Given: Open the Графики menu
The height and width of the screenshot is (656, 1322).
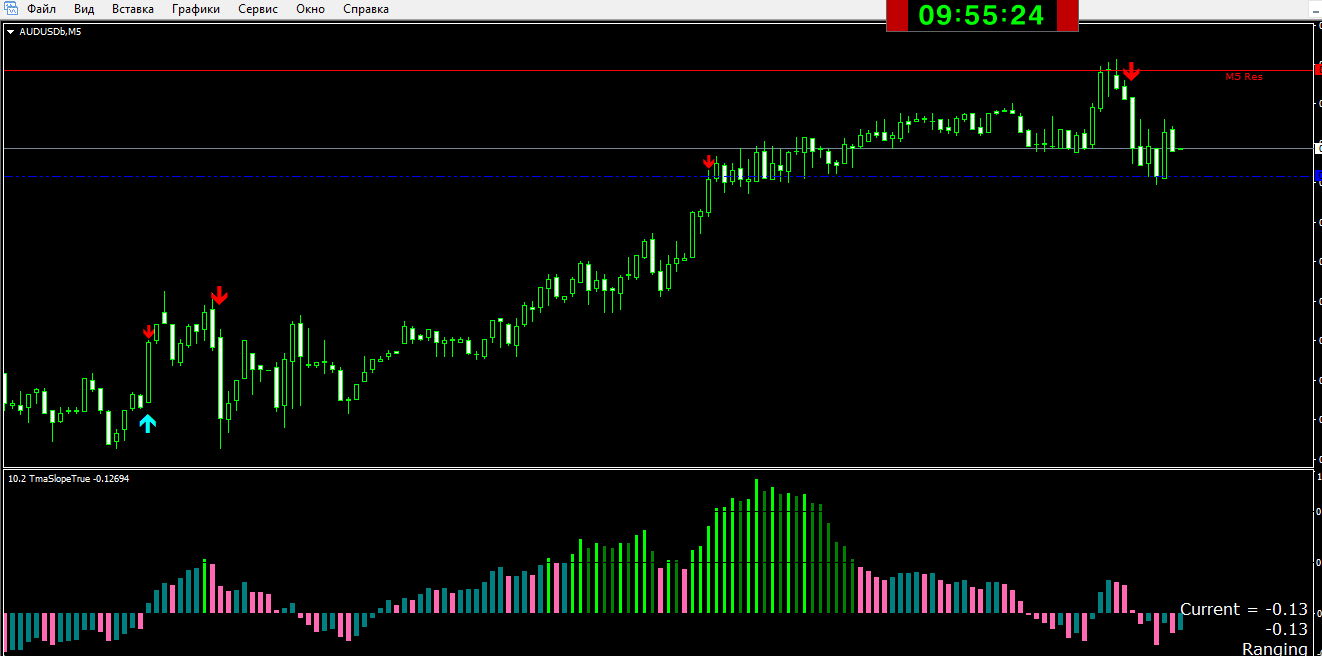Looking at the screenshot, I should [196, 9].
